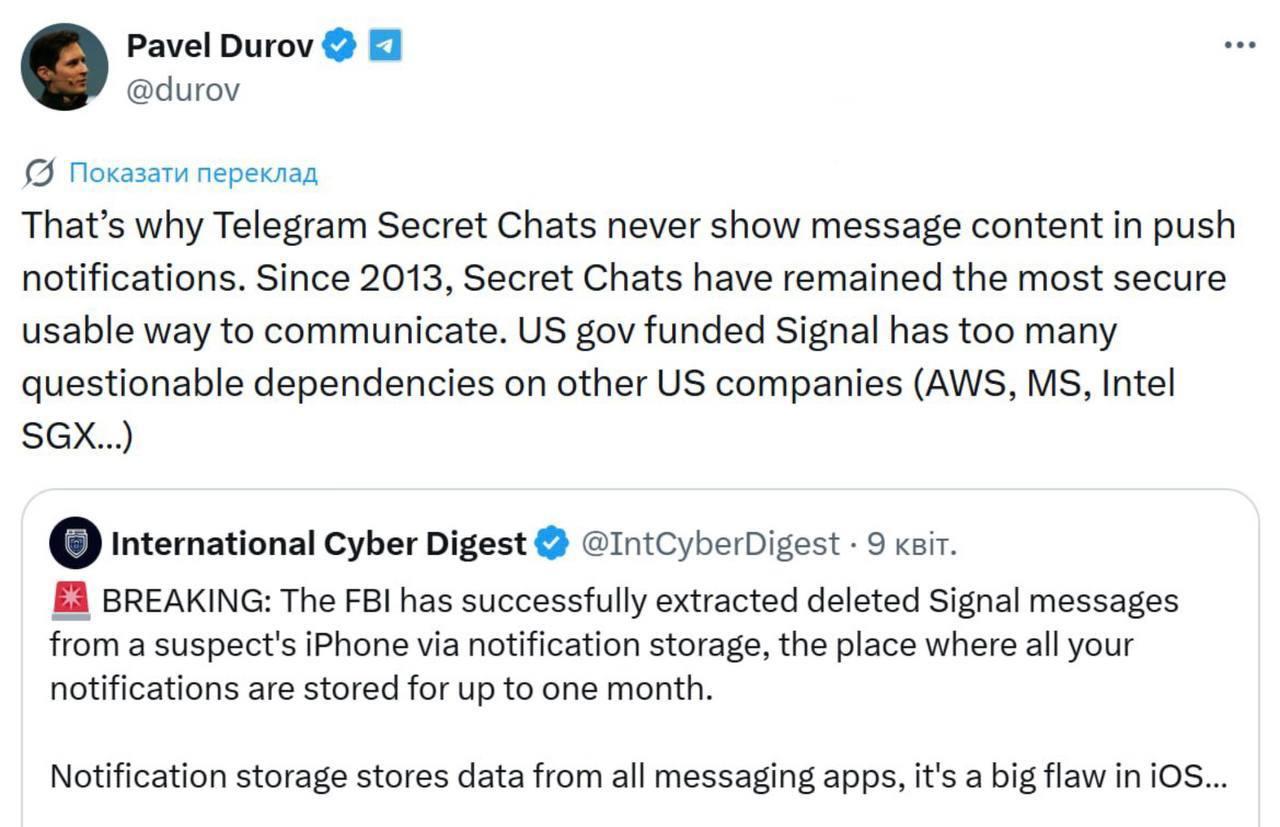
Task: Click blue verified badge beside Pavel Durov
Action: [341, 45]
